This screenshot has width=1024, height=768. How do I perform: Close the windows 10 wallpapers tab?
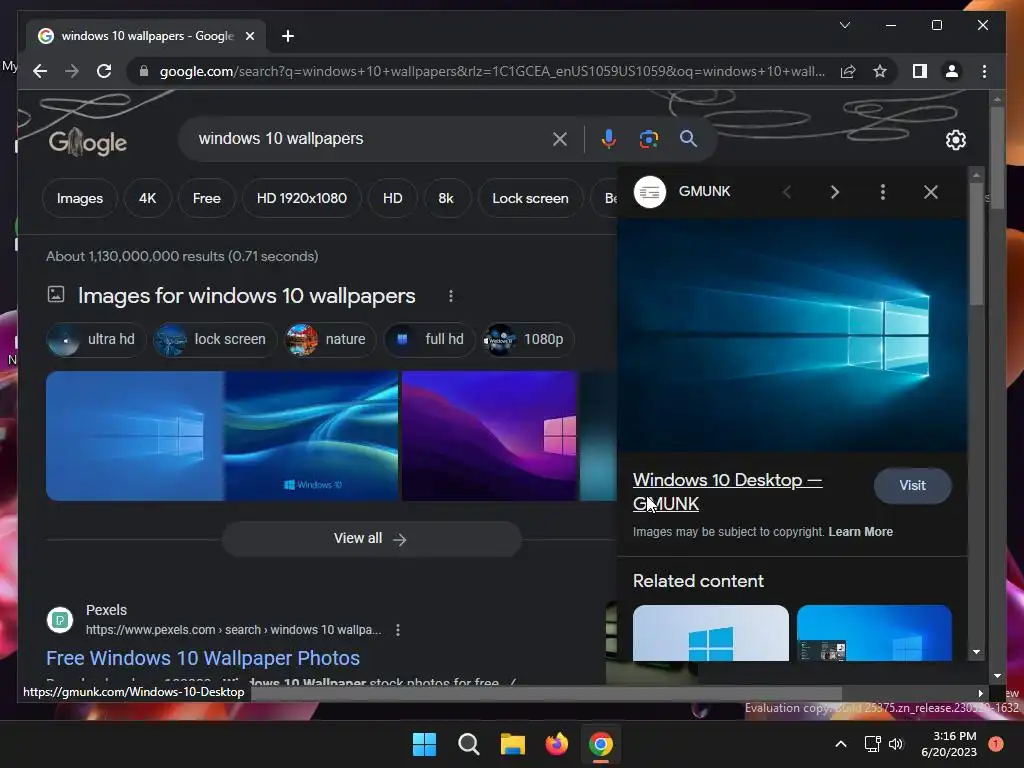[x=249, y=36]
